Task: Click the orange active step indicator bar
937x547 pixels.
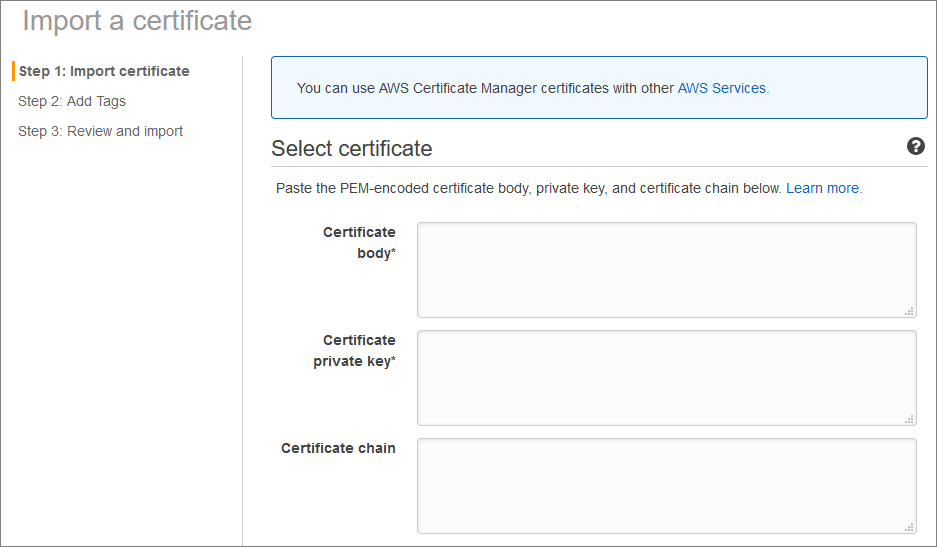Action: point(13,71)
